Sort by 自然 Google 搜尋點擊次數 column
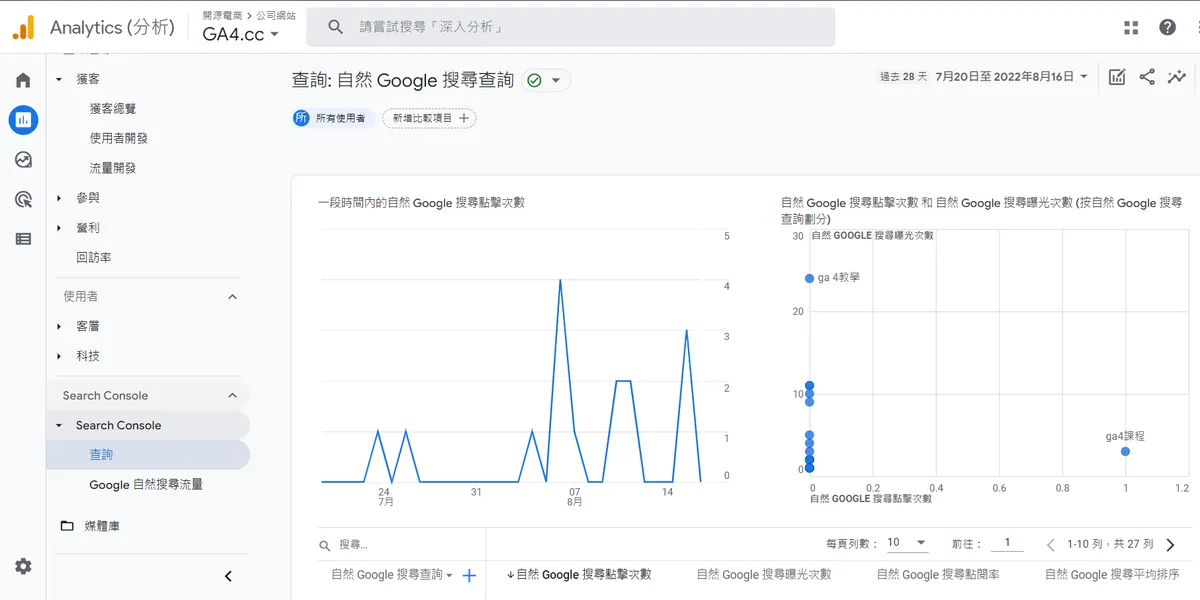Viewport: 1200px width, 600px height. tap(584, 575)
